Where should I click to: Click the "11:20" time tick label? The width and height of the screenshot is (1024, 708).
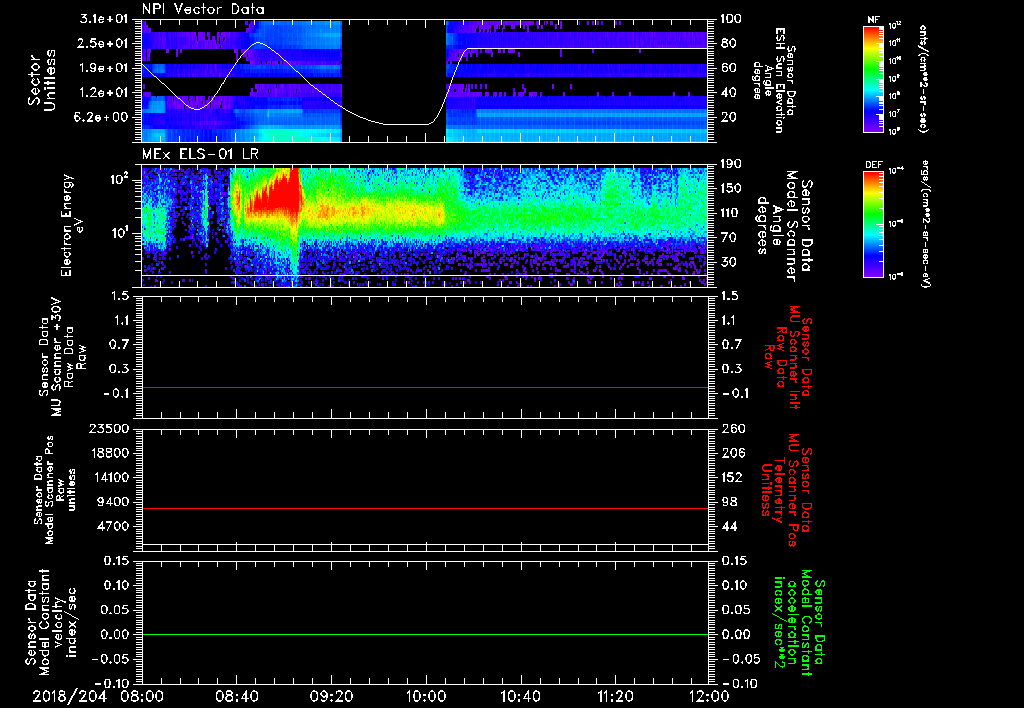coord(615,697)
